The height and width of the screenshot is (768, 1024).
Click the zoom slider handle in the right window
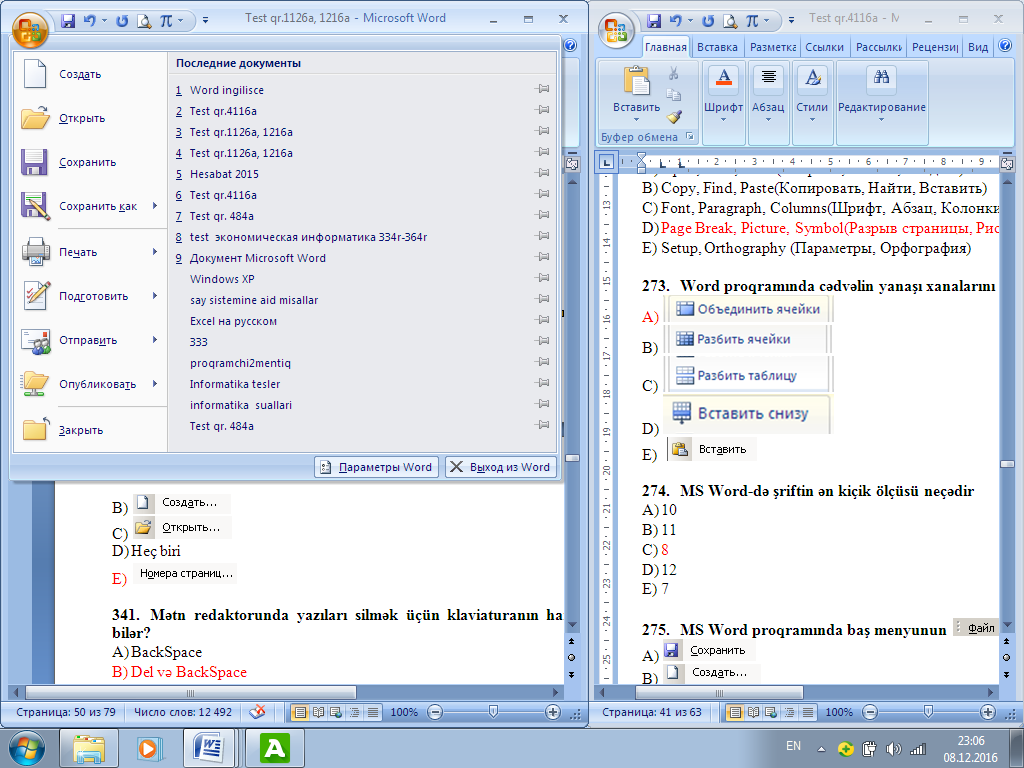(x=928, y=712)
